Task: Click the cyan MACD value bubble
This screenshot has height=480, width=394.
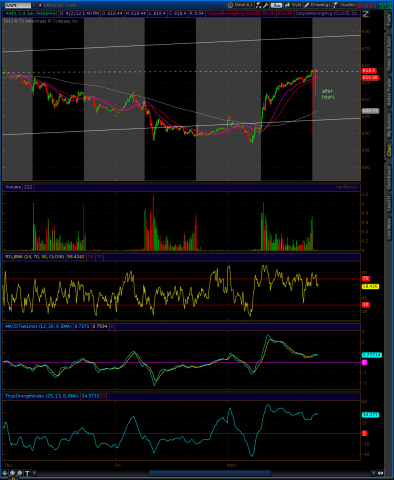Action: [372, 355]
